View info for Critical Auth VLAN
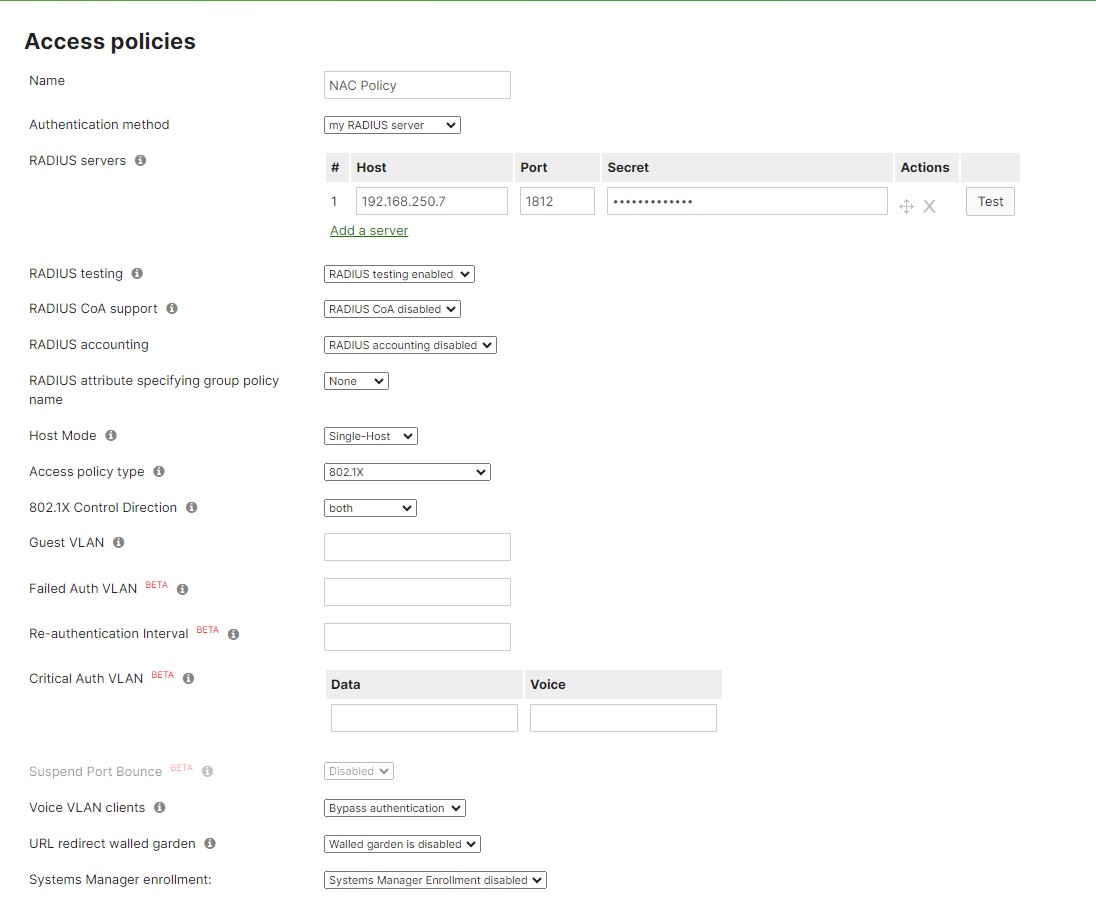Image resolution: width=1096 pixels, height=897 pixels. point(188,678)
